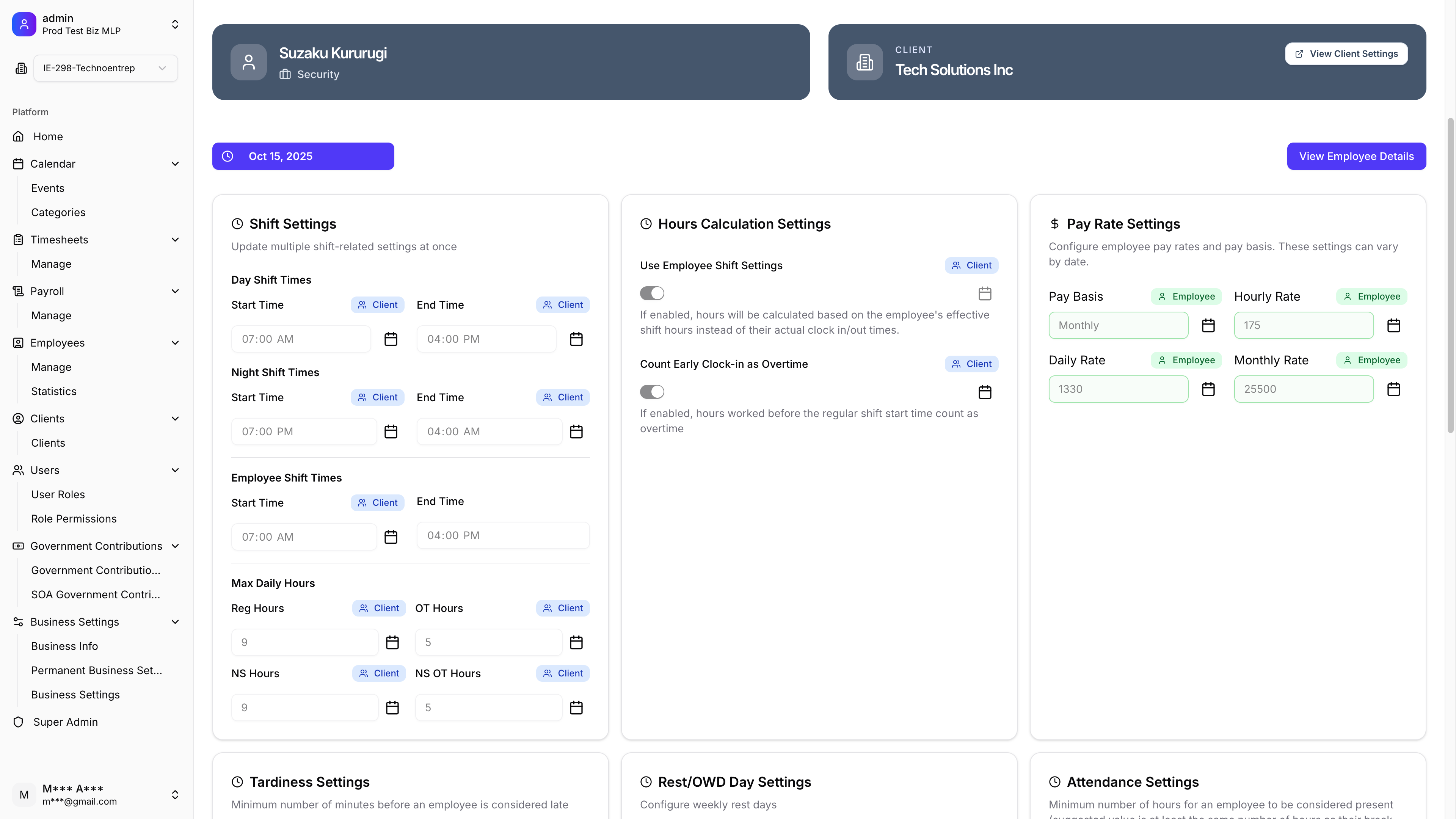Collapse the Government Contributions section chevron

pos(175,546)
